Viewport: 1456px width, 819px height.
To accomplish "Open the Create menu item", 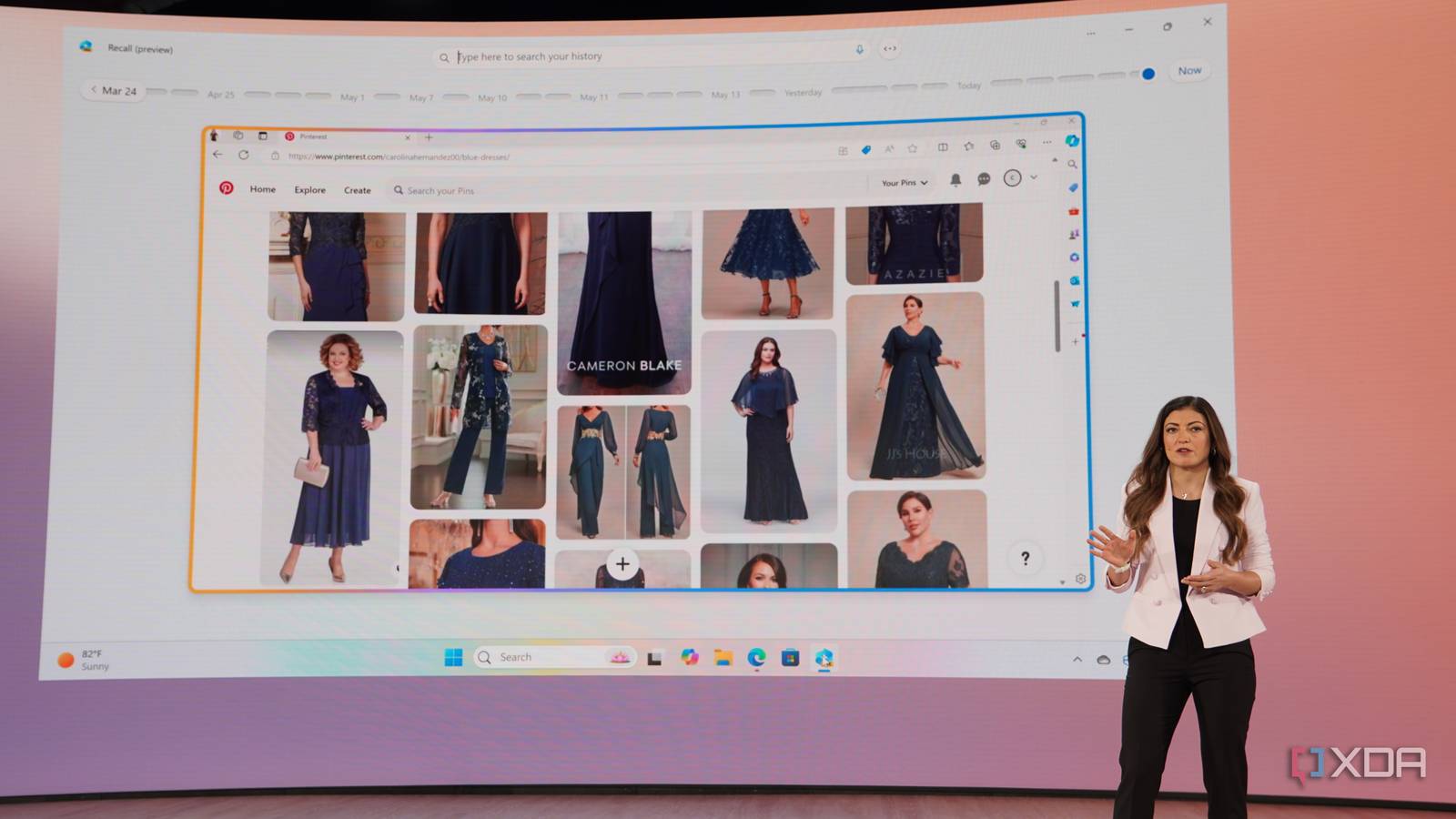I will pos(358,190).
